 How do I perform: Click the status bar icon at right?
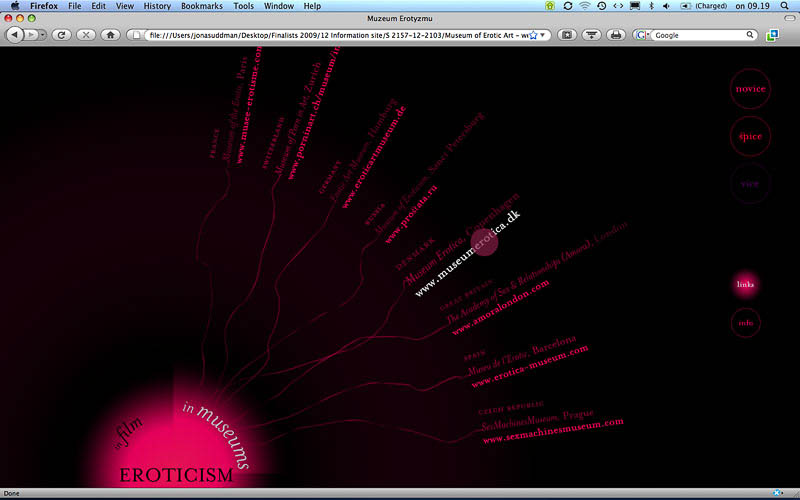click(777, 493)
